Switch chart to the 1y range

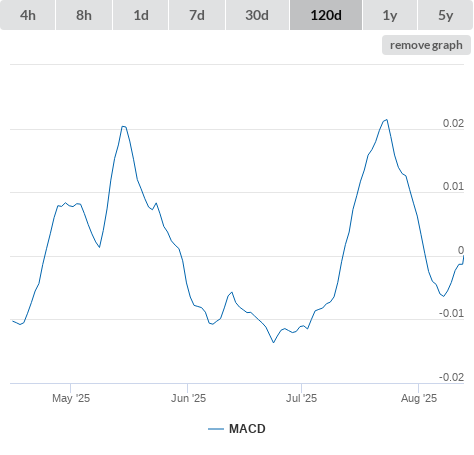(390, 15)
